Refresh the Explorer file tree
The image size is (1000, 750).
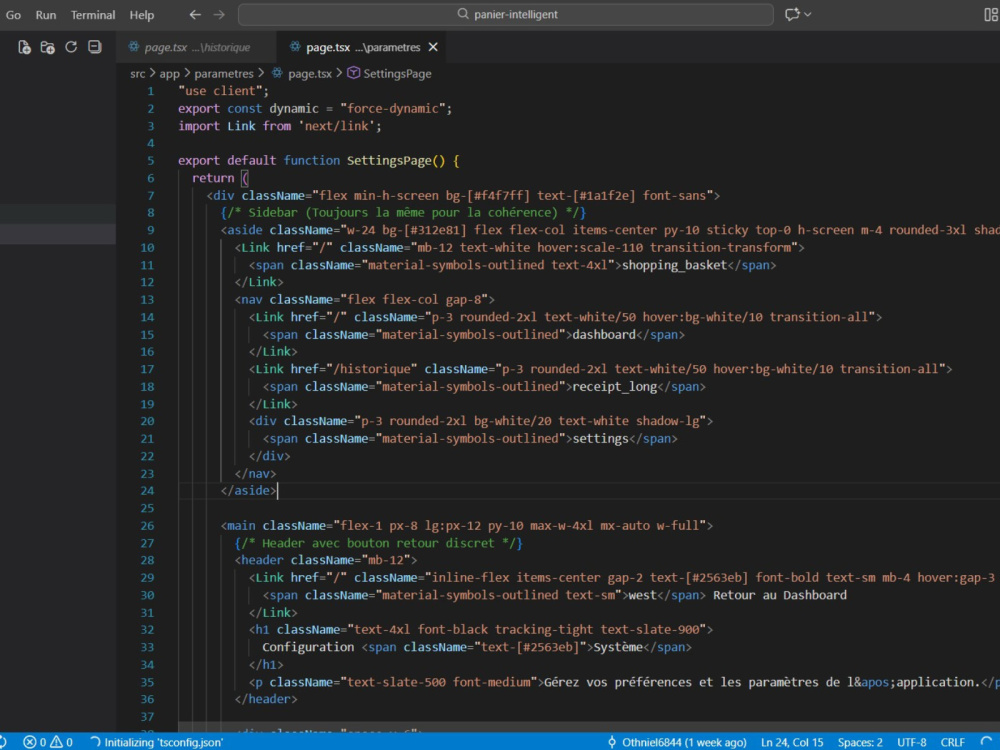point(71,47)
